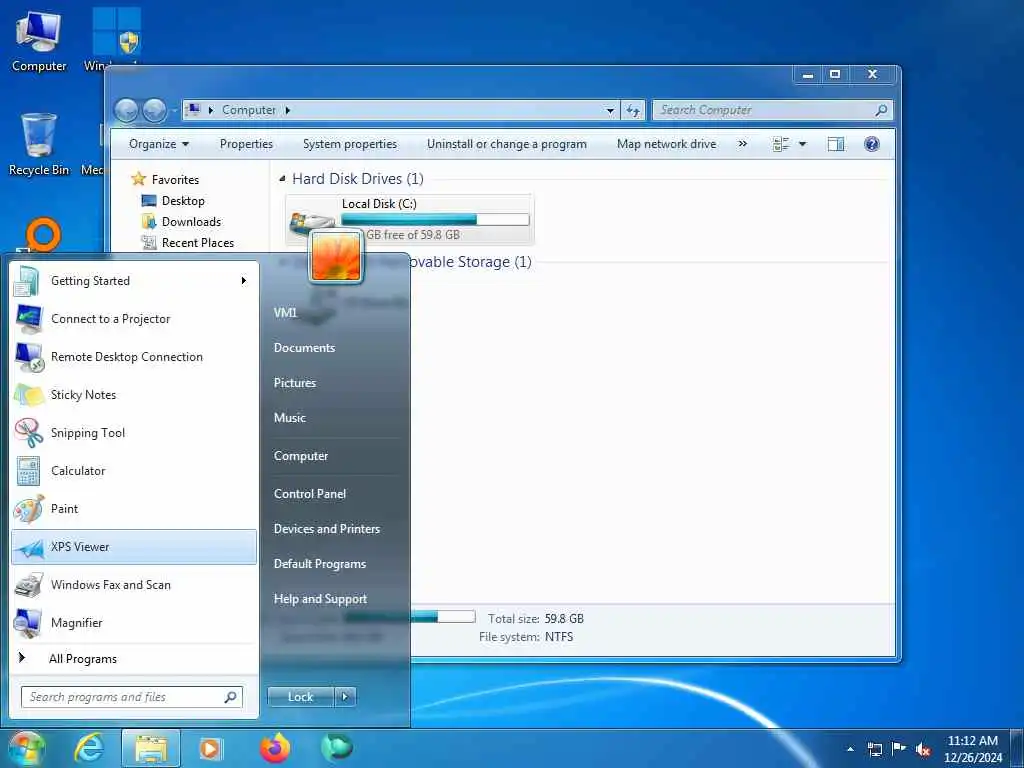
Task: Click the network tray icon
Action: click(874, 749)
